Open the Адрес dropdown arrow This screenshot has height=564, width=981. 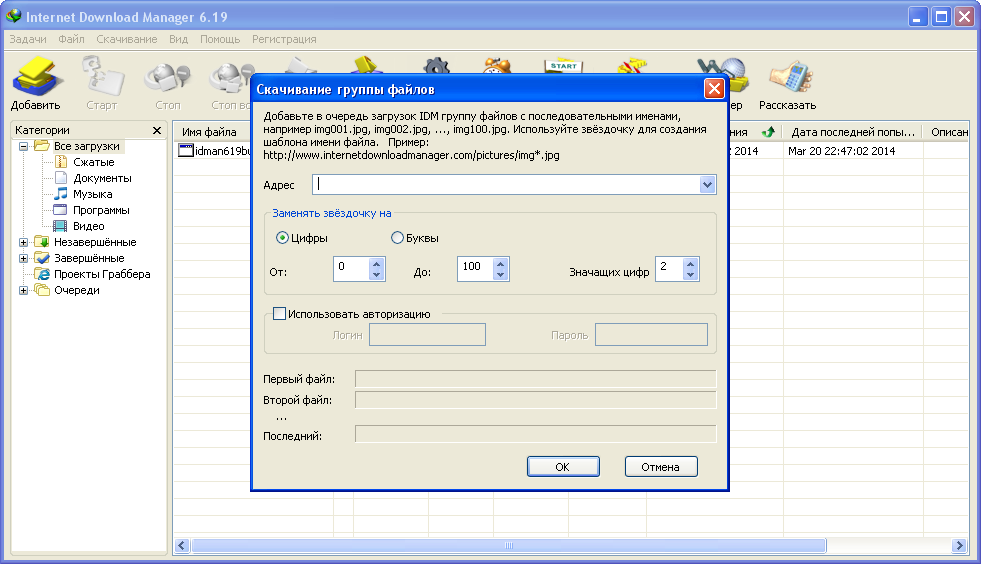707,185
